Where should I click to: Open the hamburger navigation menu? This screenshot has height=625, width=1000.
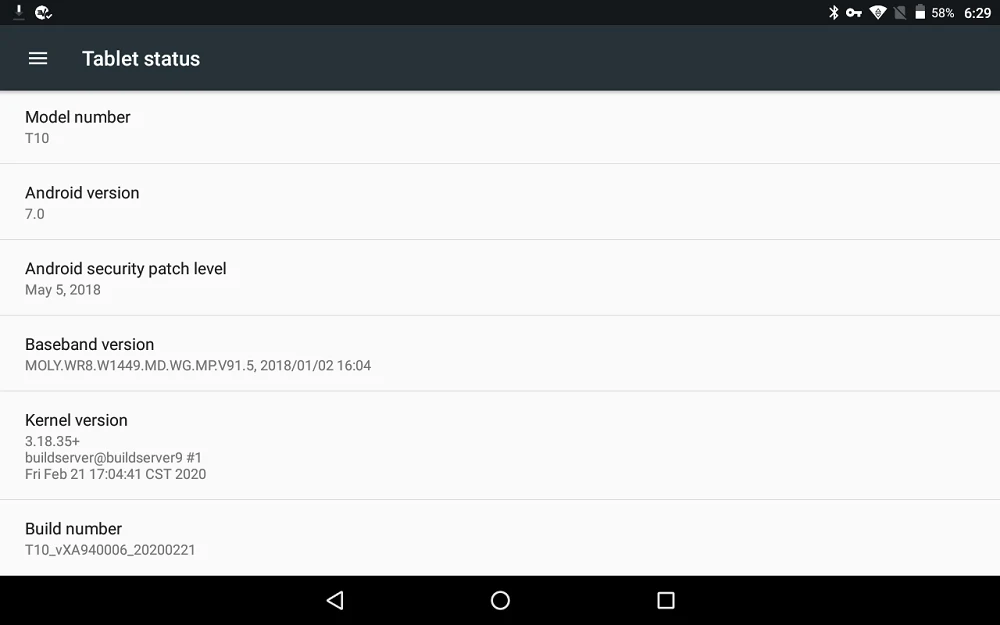tap(38, 59)
